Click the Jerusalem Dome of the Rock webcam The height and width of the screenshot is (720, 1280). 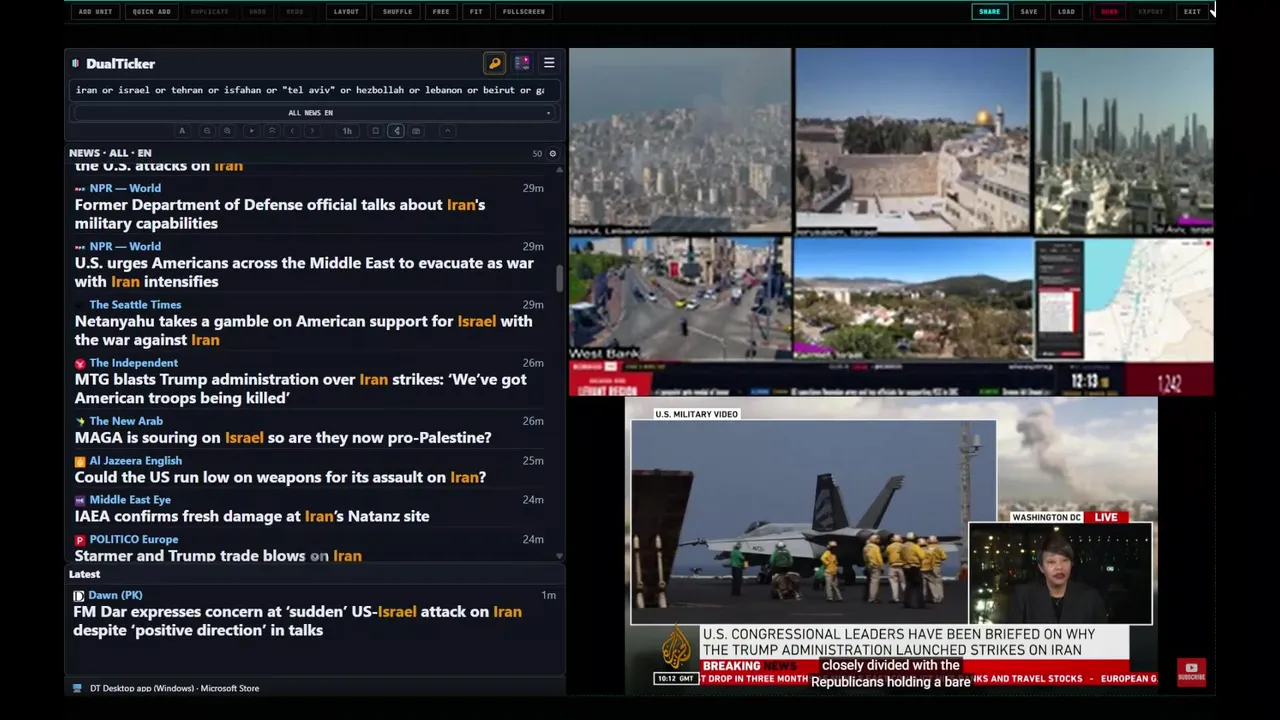912,141
